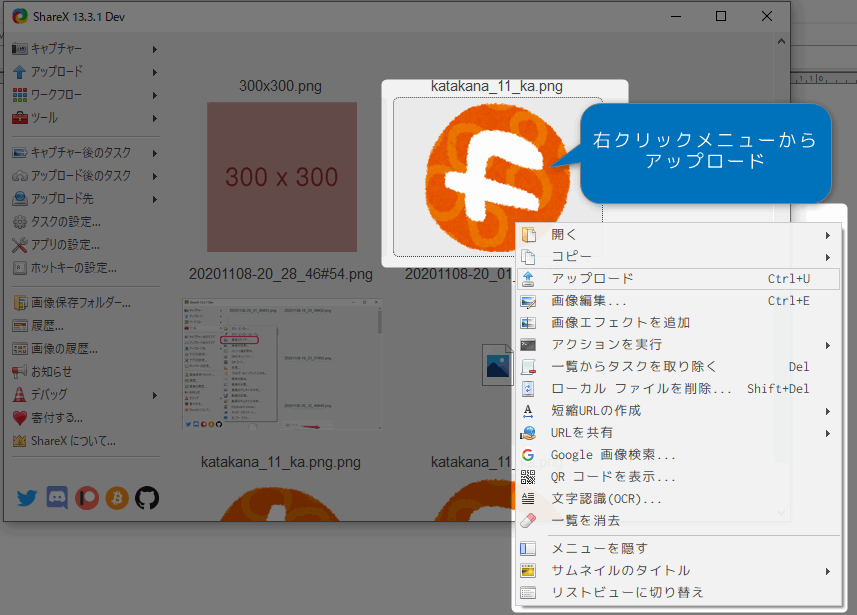857x615 pixels.
Task: Click the toolbox icon beside ツール
Action: pyautogui.click(x=20, y=118)
